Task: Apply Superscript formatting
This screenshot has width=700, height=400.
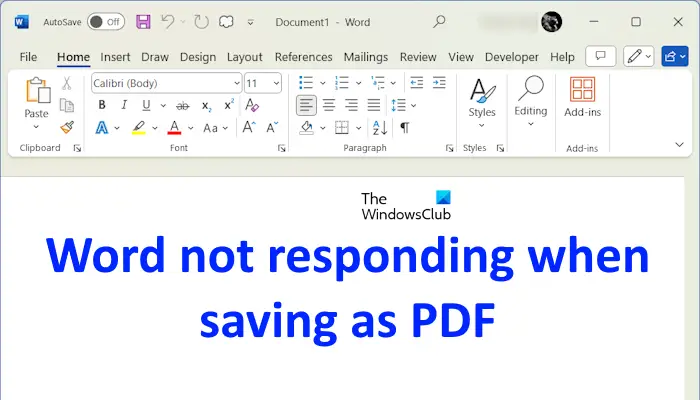Action: click(x=229, y=105)
